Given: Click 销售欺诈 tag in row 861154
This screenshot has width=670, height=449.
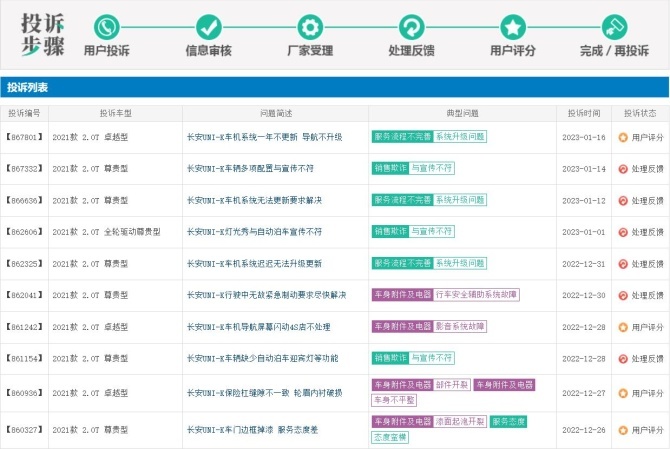Looking at the screenshot, I should point(391,358).
